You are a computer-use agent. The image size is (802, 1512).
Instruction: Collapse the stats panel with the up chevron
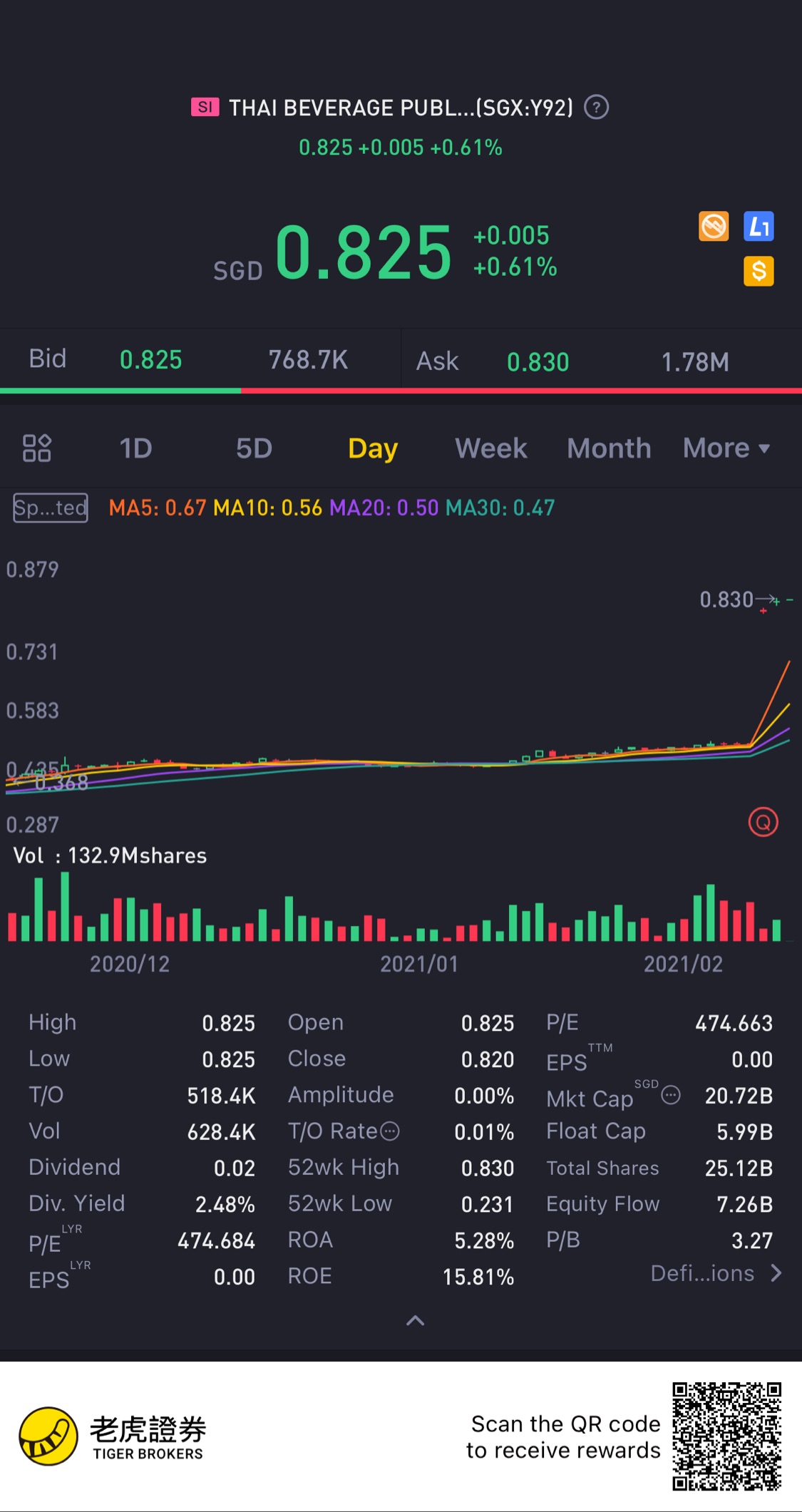415,1320
